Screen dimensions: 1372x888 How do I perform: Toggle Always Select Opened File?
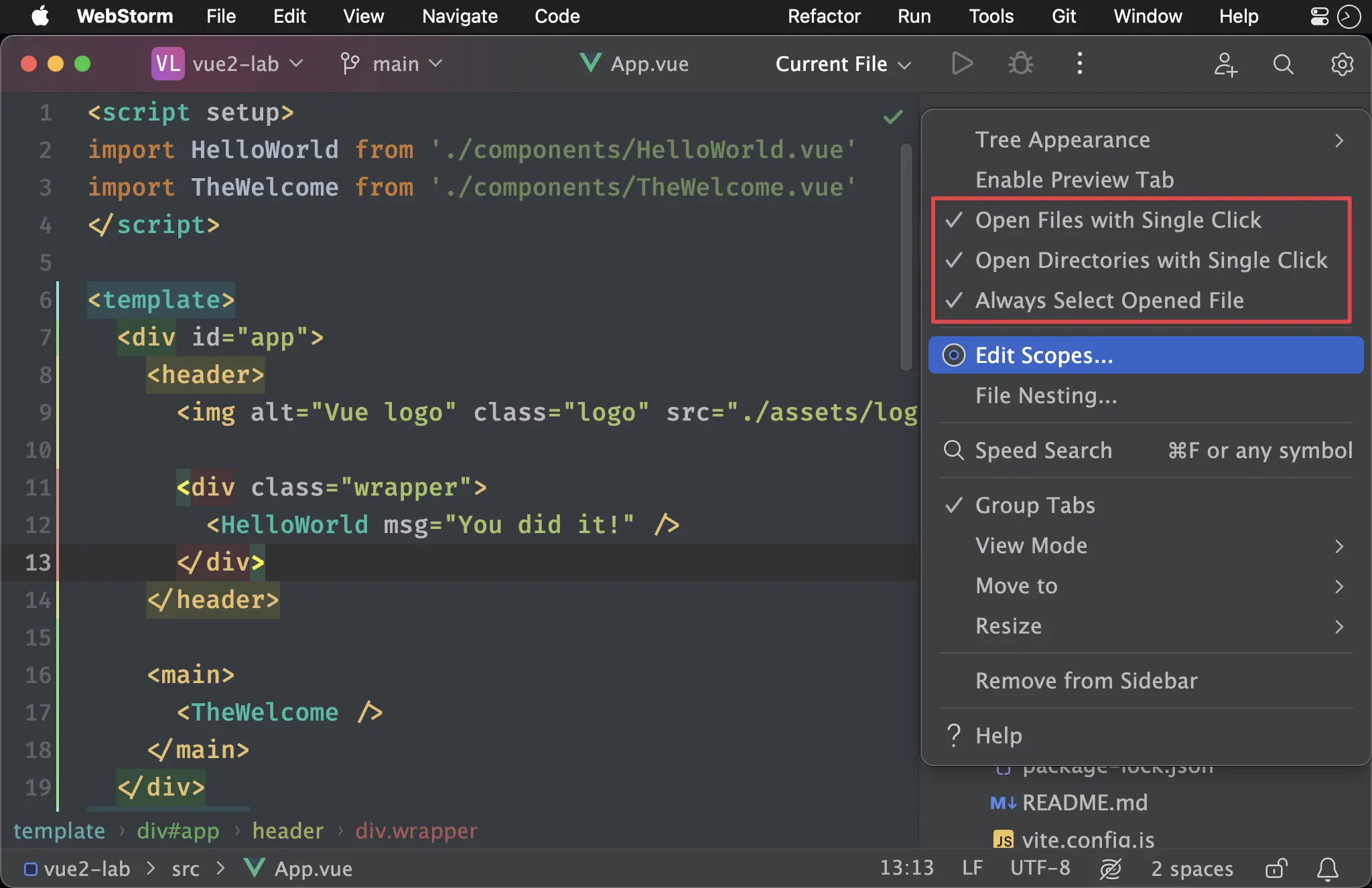tap(1146, 301)
